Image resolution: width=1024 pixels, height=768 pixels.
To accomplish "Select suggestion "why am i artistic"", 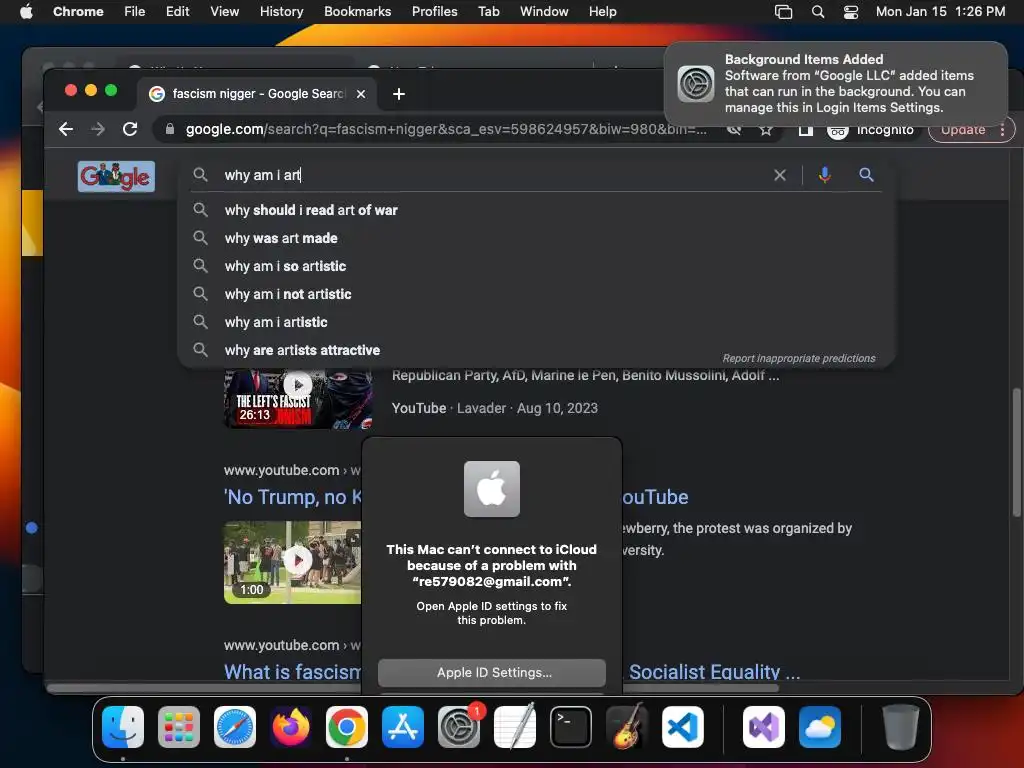I will pos(536,323).
